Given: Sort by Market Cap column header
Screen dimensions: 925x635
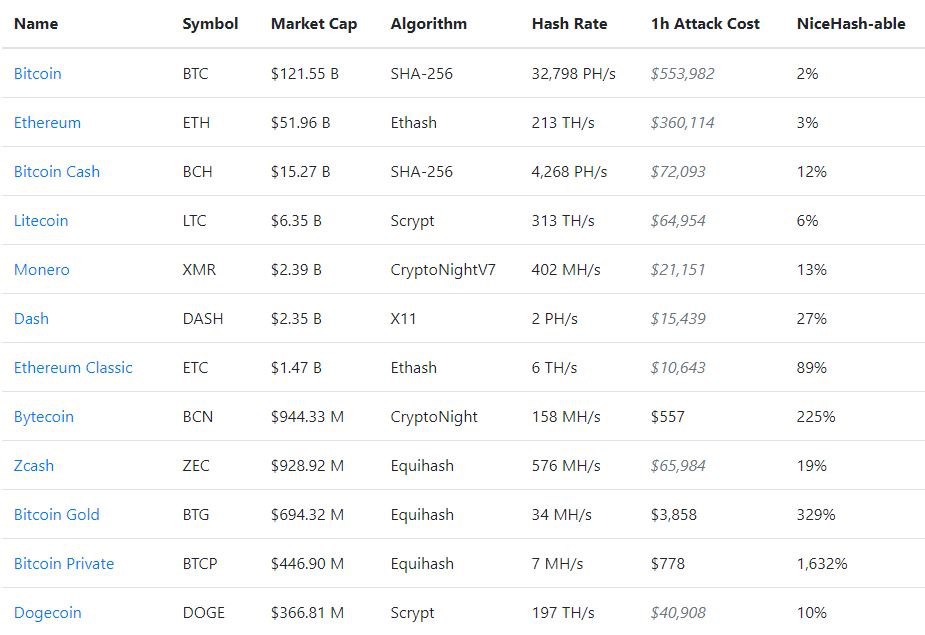Looking at the screenshot, I should [313, 24].
